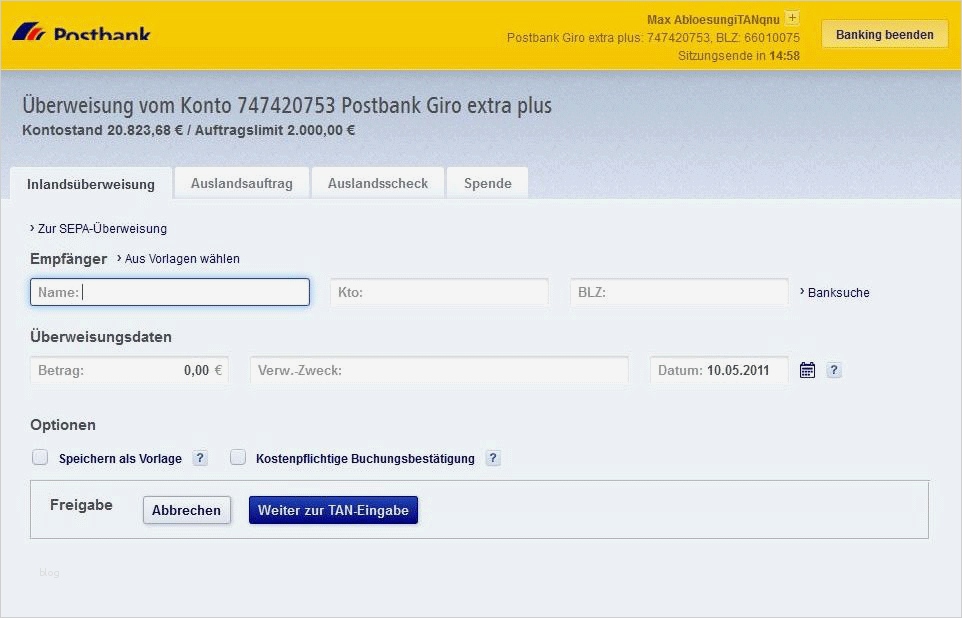Image resolution: width=962 pixels, height=618 pixels.
Task: Click the Datum field showing 10.05.2011
Action: coord(719,370)
